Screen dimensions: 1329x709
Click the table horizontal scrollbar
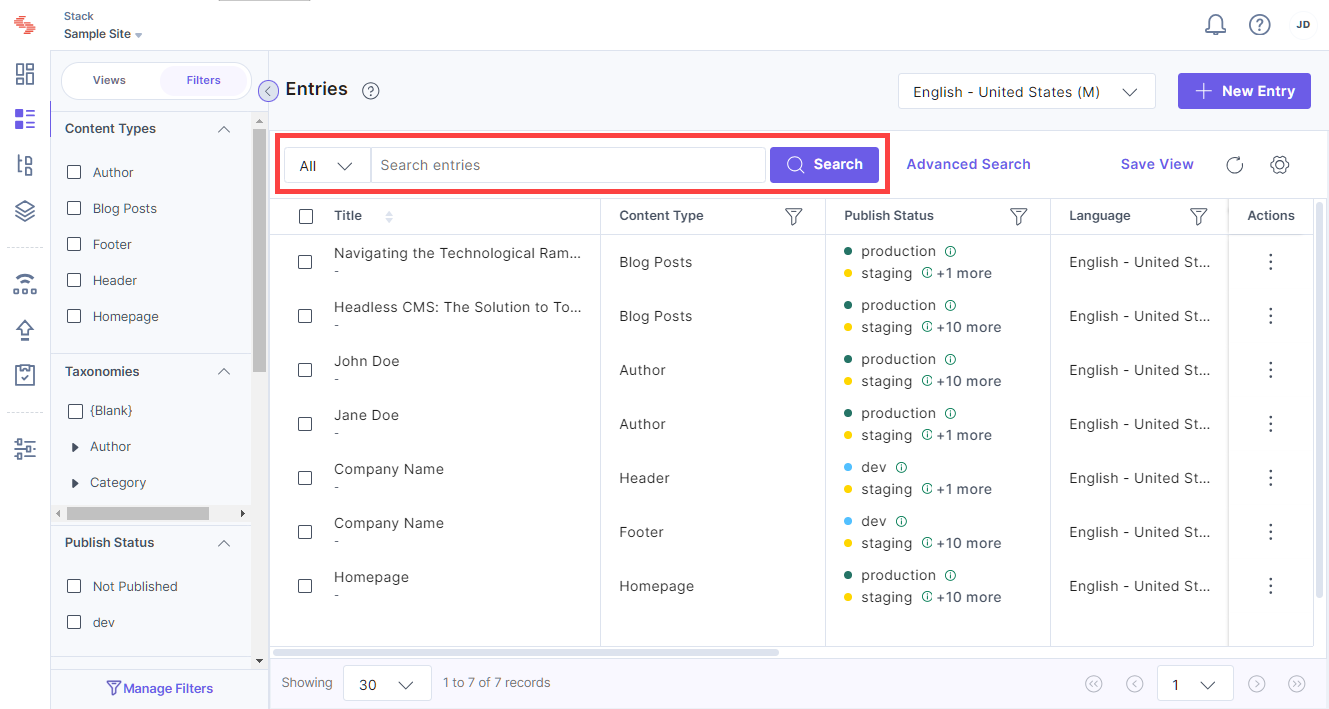pyautogui.click(x=525, y=652)
